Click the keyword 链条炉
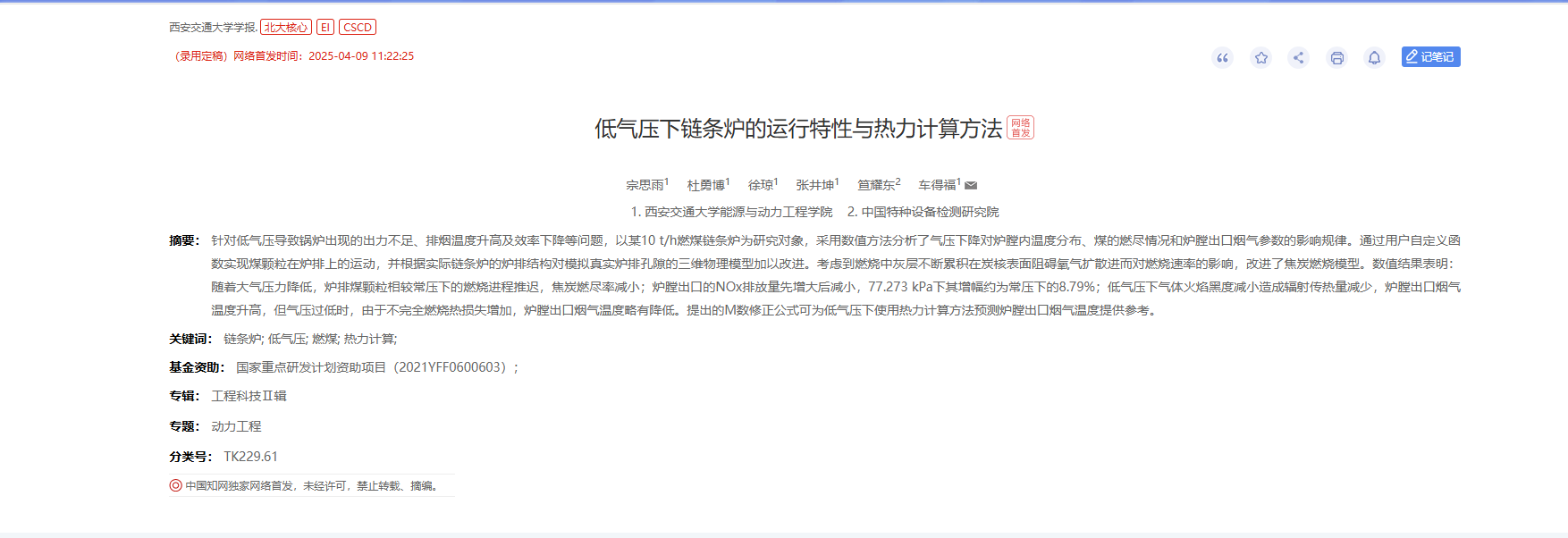This screenshot has height=538, width=1568. [x=242, y=340]
